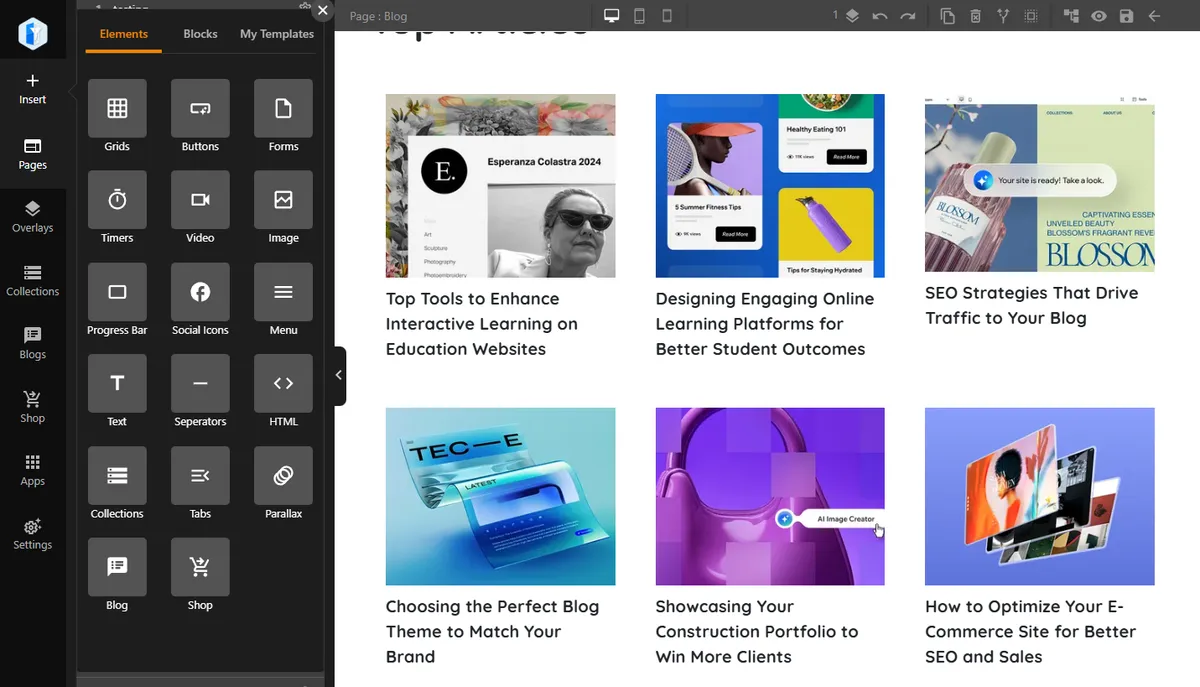Open Apps in left sidebar
The height and width of the screenshot is (687, 1200).
pyautogui.click(x=33, y=471)
